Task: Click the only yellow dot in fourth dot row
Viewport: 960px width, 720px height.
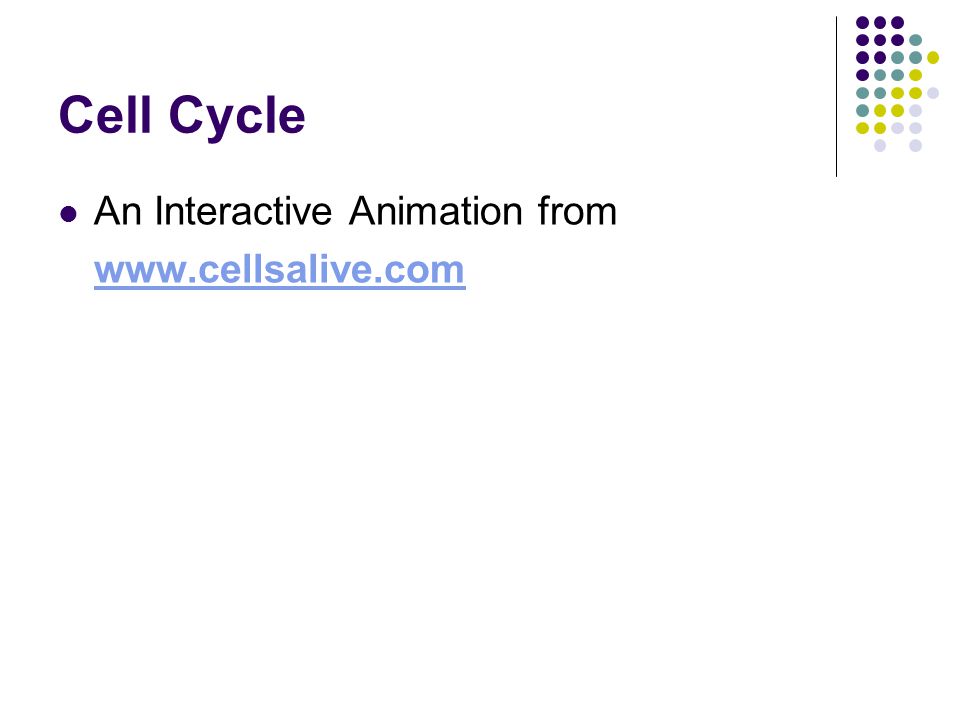Action: click(915, 75)
